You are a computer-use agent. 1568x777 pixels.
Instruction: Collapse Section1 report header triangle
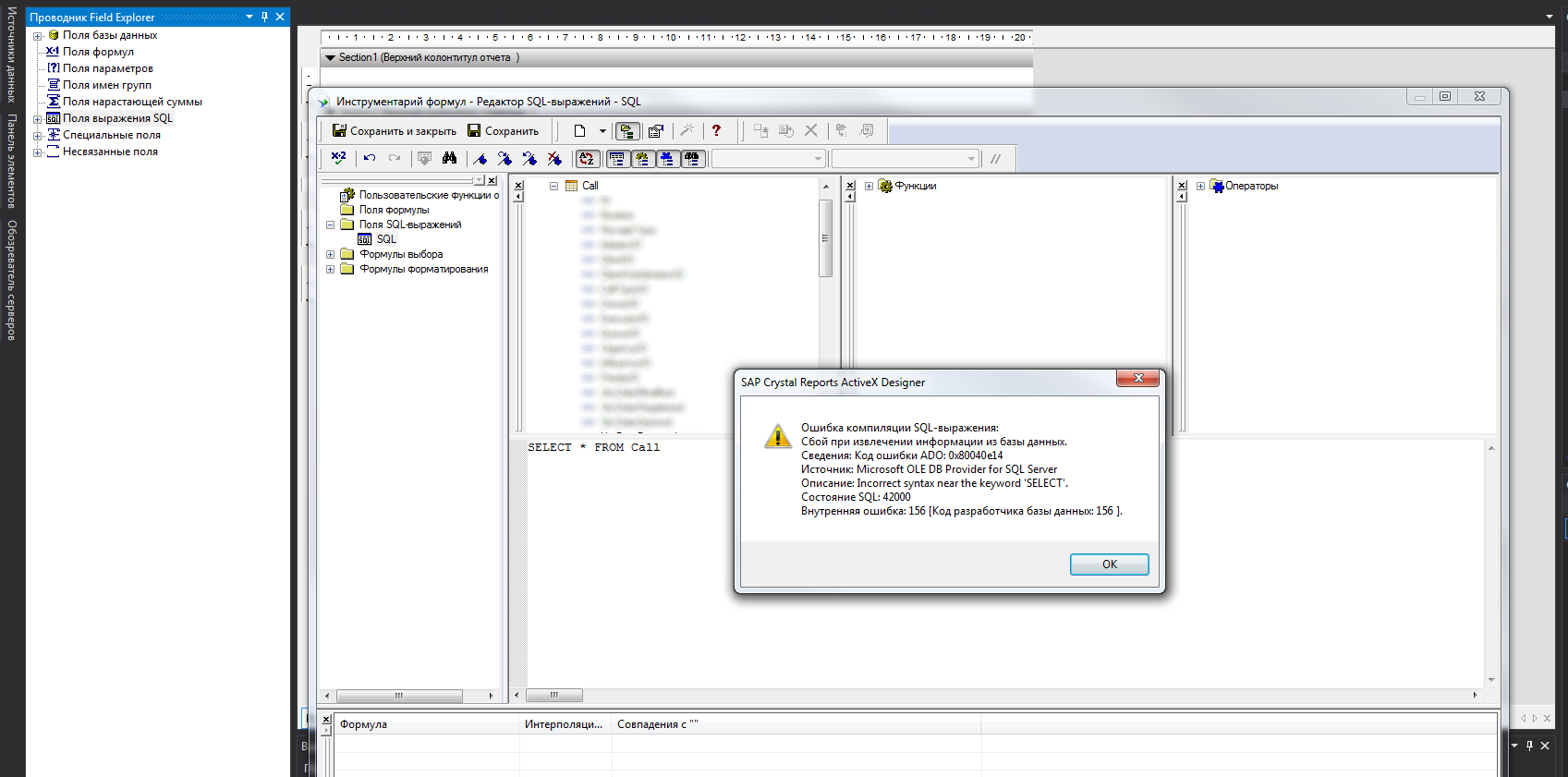[x=330, y=57]
